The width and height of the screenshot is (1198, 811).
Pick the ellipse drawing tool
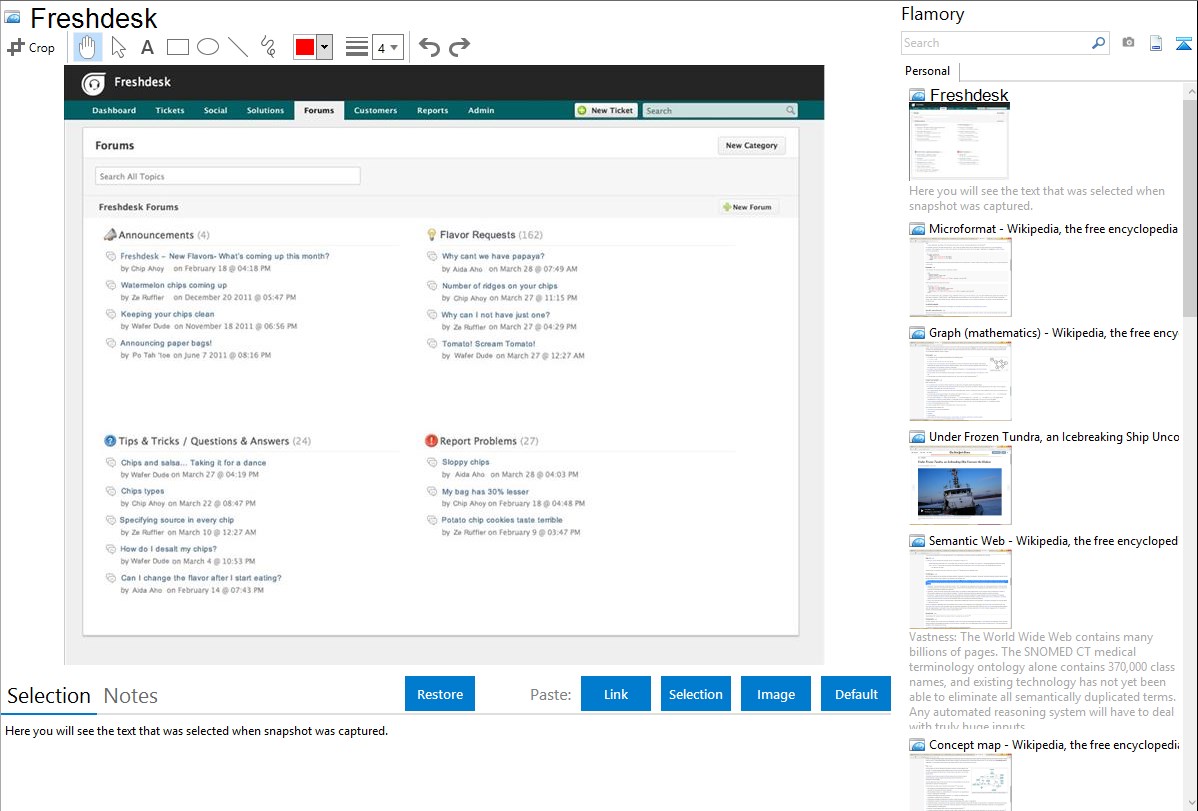[x=208, y=47]
